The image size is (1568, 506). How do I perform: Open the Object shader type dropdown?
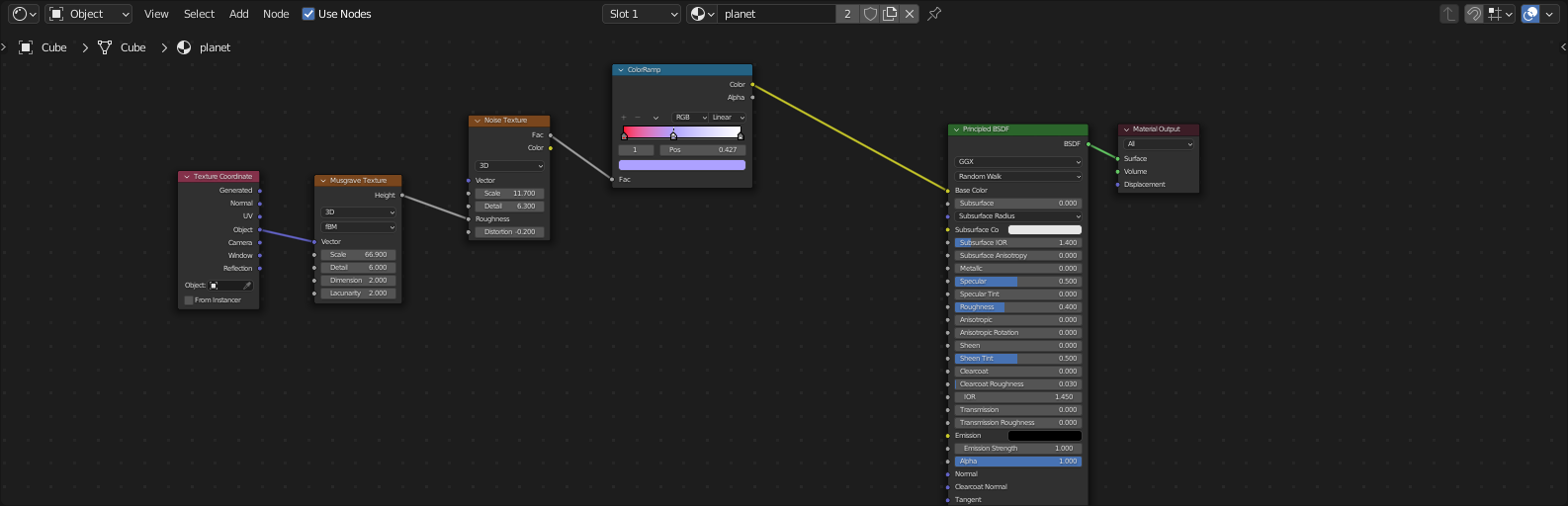pyautogui.click(x=89, y=14)
